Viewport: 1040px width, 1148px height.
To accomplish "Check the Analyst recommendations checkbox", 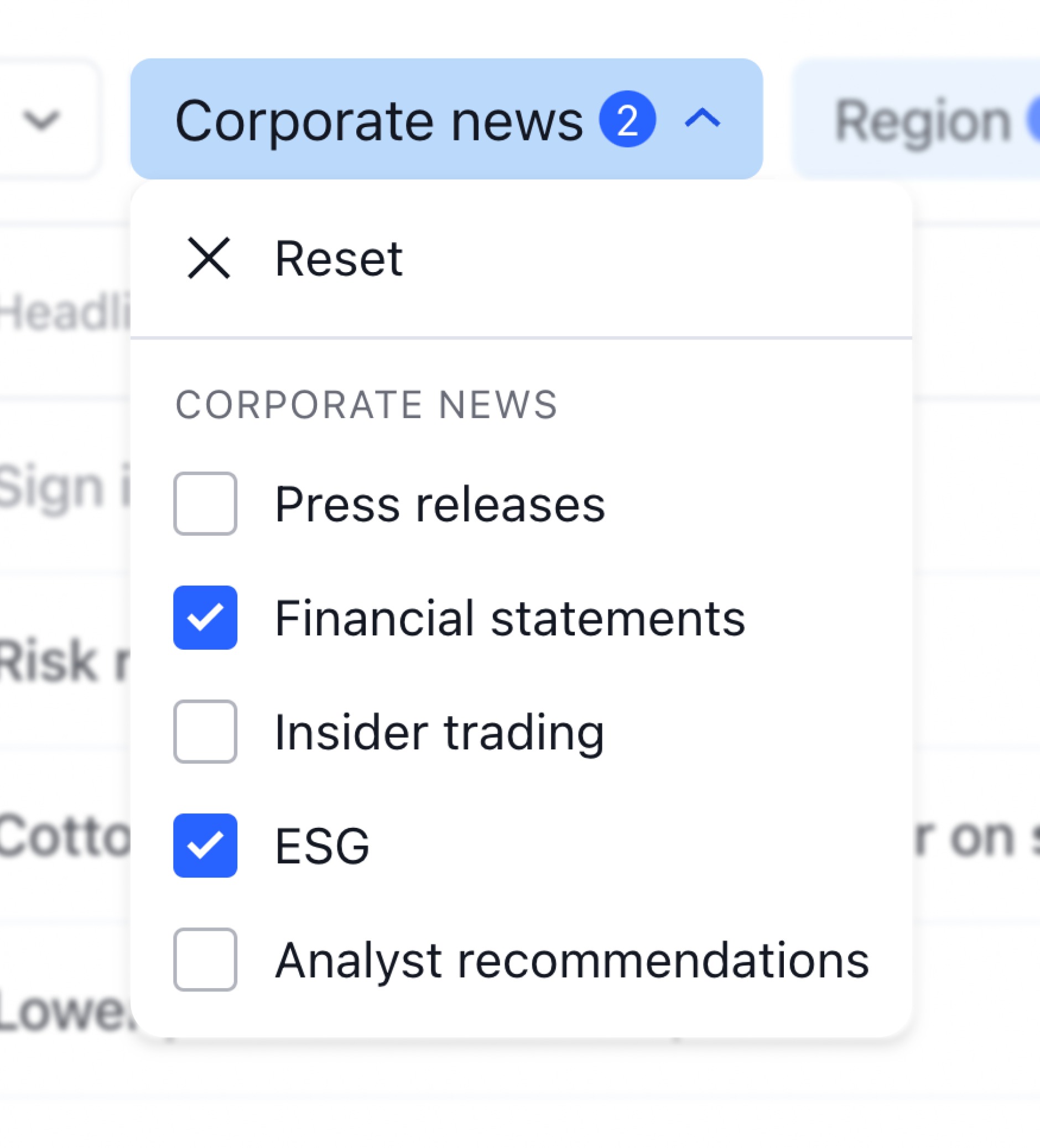I will [x=205, y=959].
